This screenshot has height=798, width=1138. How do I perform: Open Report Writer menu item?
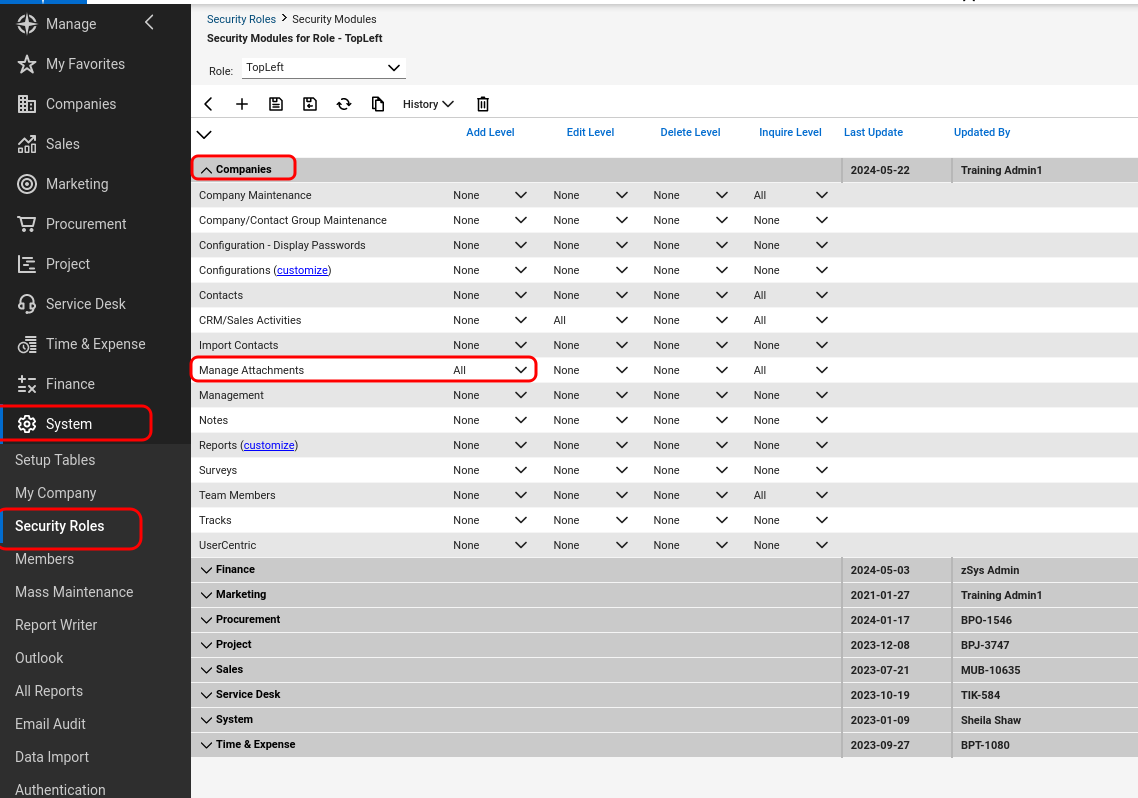[x=56, y=625]
